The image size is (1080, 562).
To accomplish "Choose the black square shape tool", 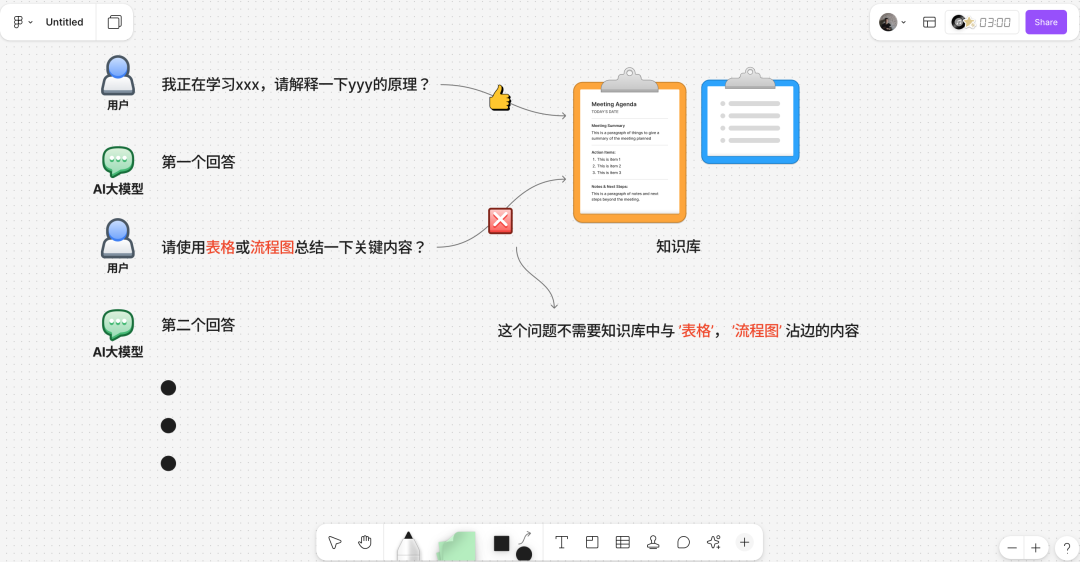I will pyautogui.click(x=501, y=543).
